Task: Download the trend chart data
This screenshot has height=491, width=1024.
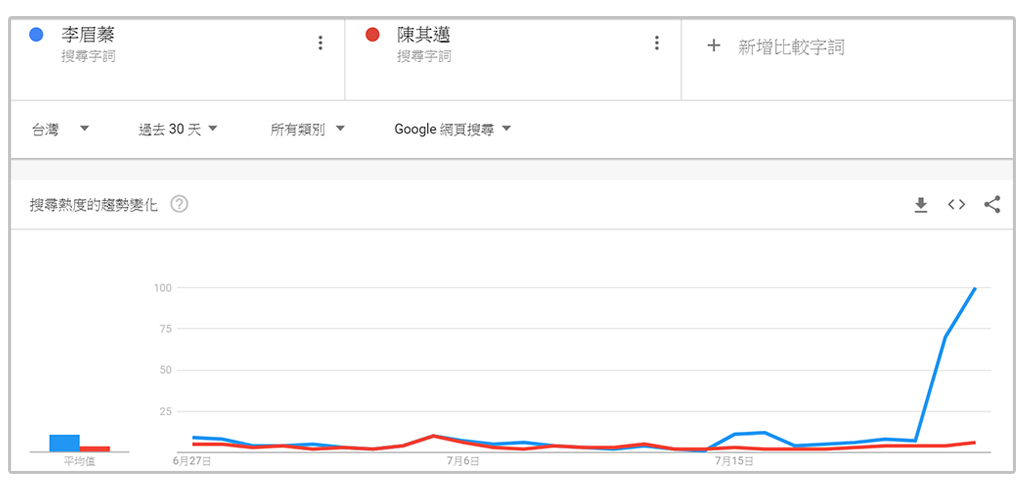Action: click(x=921, y=205)
